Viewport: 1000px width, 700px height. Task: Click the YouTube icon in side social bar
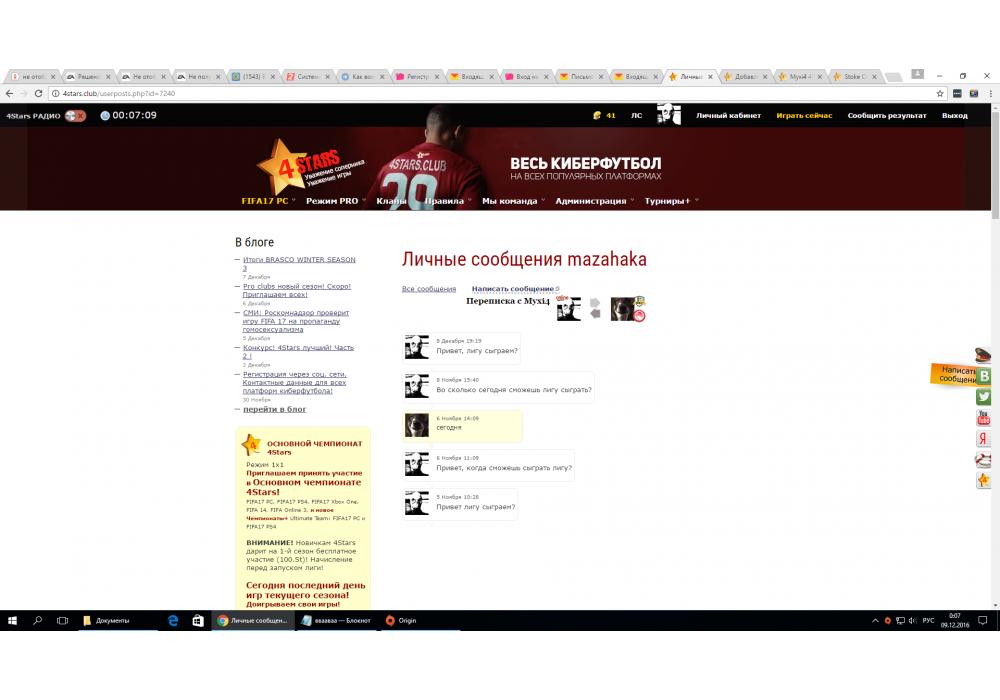pyautogui.click(x=984, y=418)
